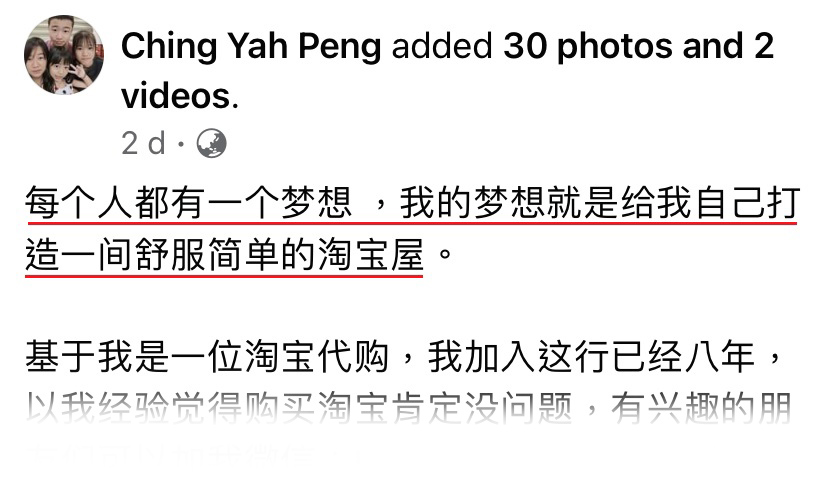Open the 30 photos and 2 album link
The image size is (828, 485).
point(638,46)
